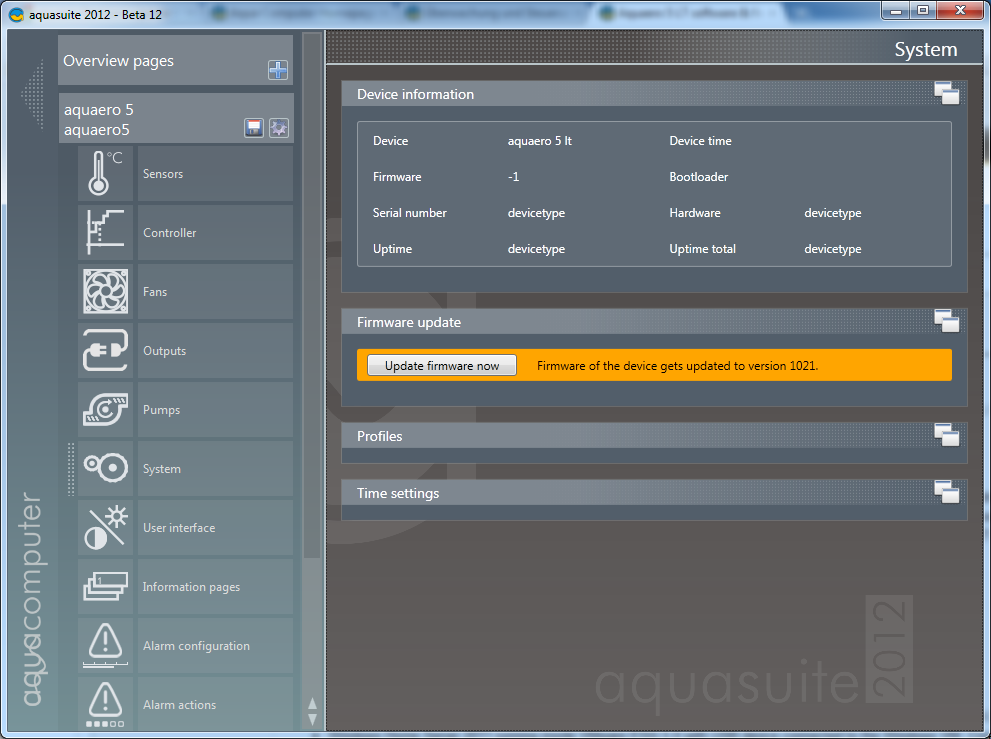Select the Fans icon
991x739 pixels.
[x=106, y=291]
